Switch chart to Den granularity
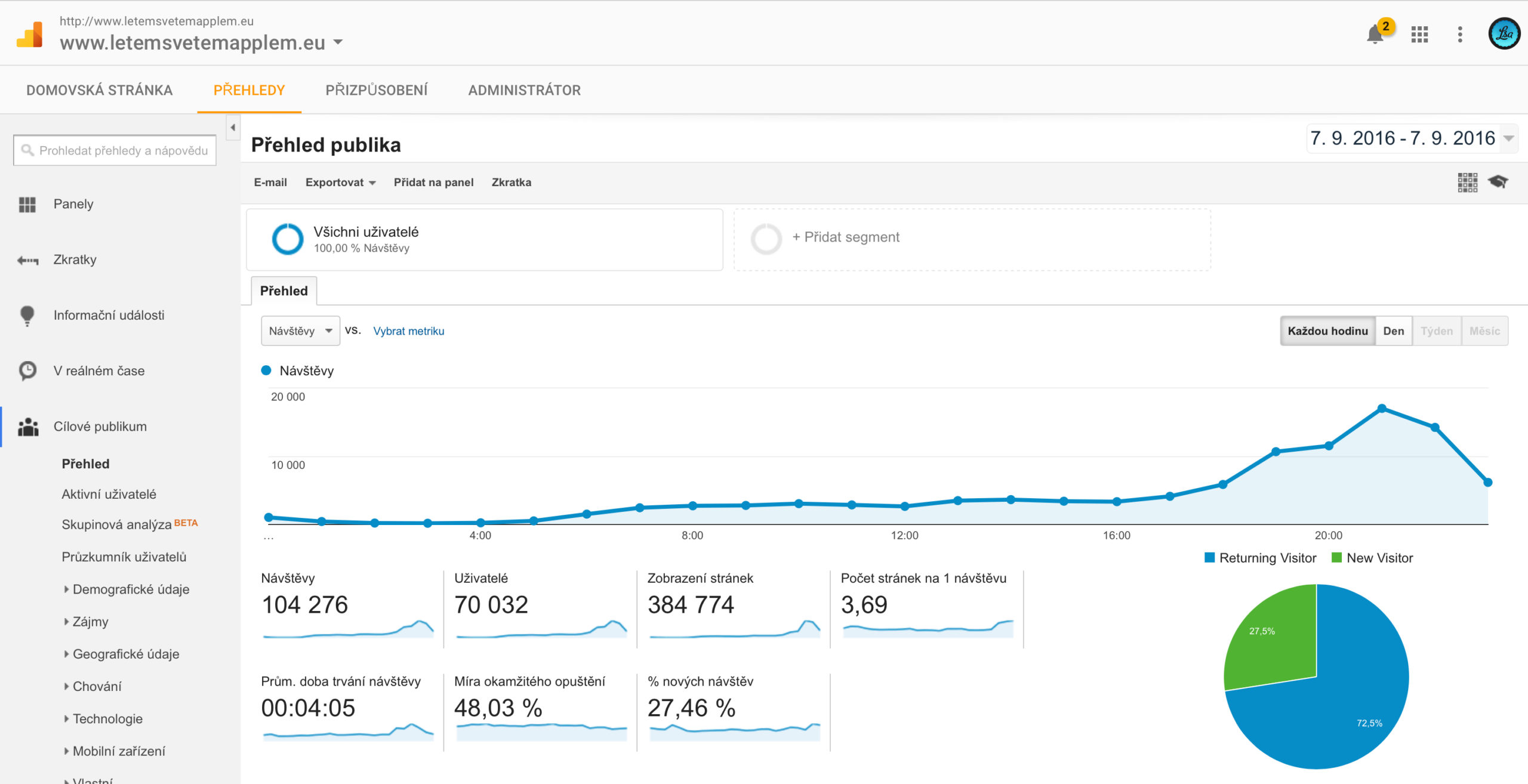This screenshot has width=1528, height=784. tap(1393, 331)
